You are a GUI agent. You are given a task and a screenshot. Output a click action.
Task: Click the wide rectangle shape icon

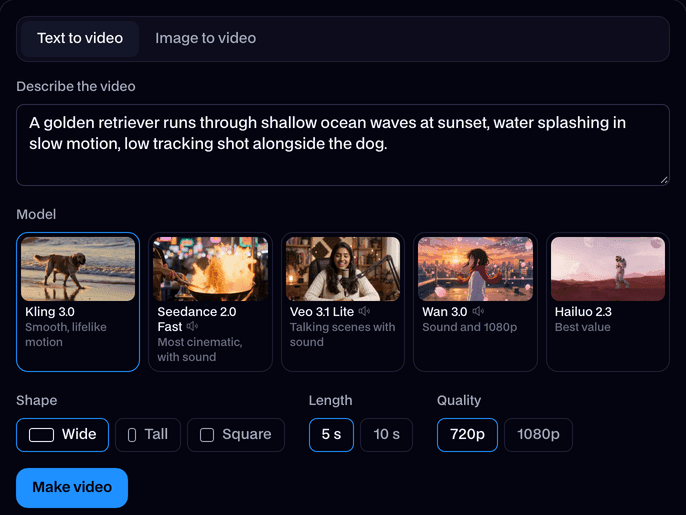point(42,435)
